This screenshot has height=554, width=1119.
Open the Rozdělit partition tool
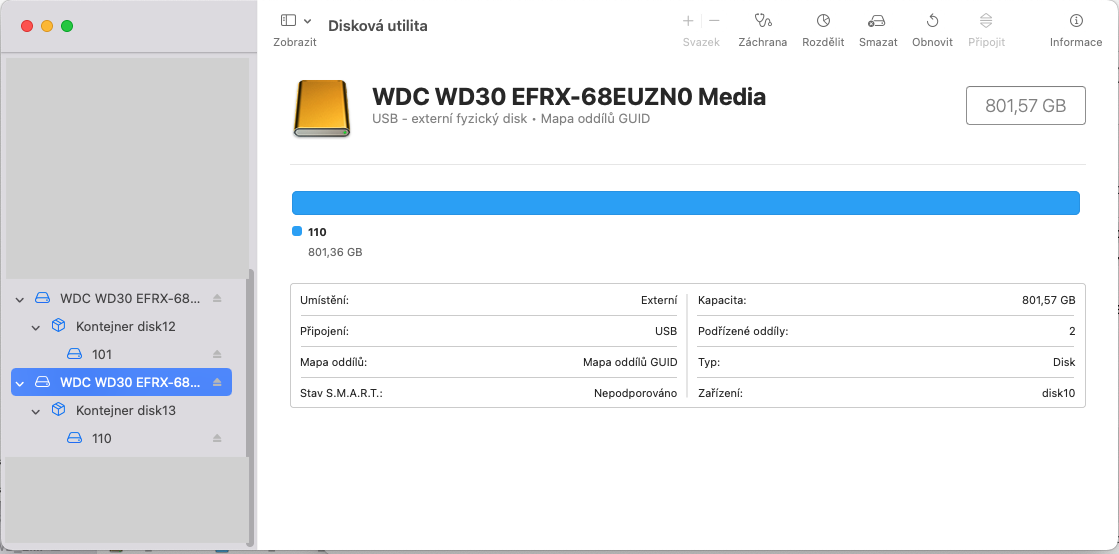823,21
